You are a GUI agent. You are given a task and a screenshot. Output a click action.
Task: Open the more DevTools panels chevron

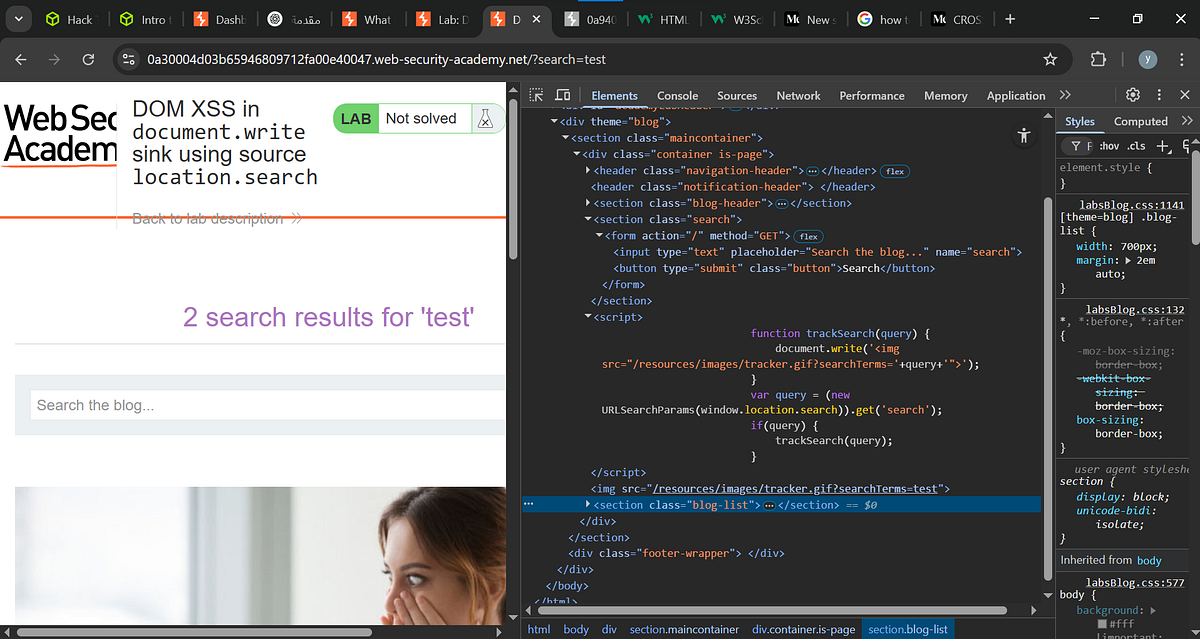[x=1063, y=95]
